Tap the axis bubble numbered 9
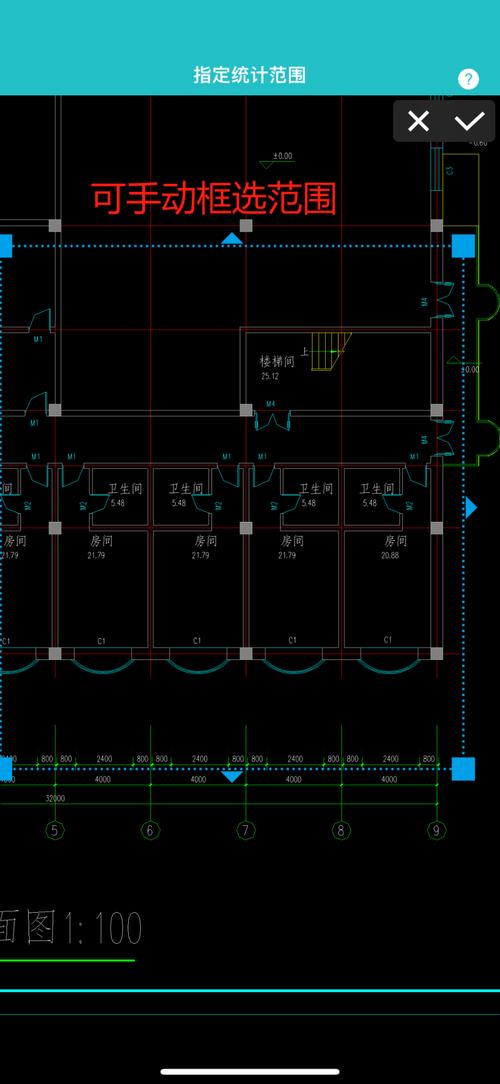The image size is (500, 1084). point(436,830)
